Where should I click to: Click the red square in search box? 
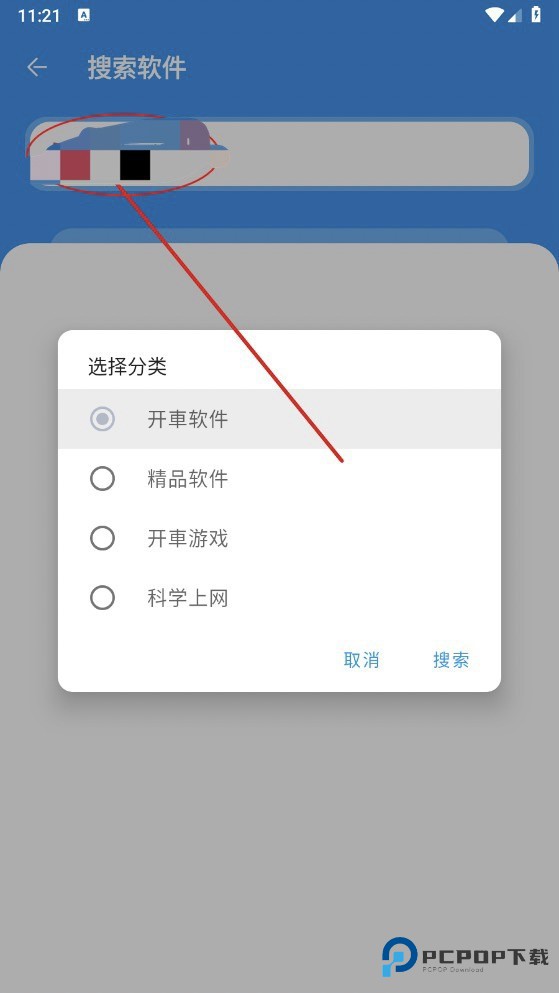click(x=75, y=165)
